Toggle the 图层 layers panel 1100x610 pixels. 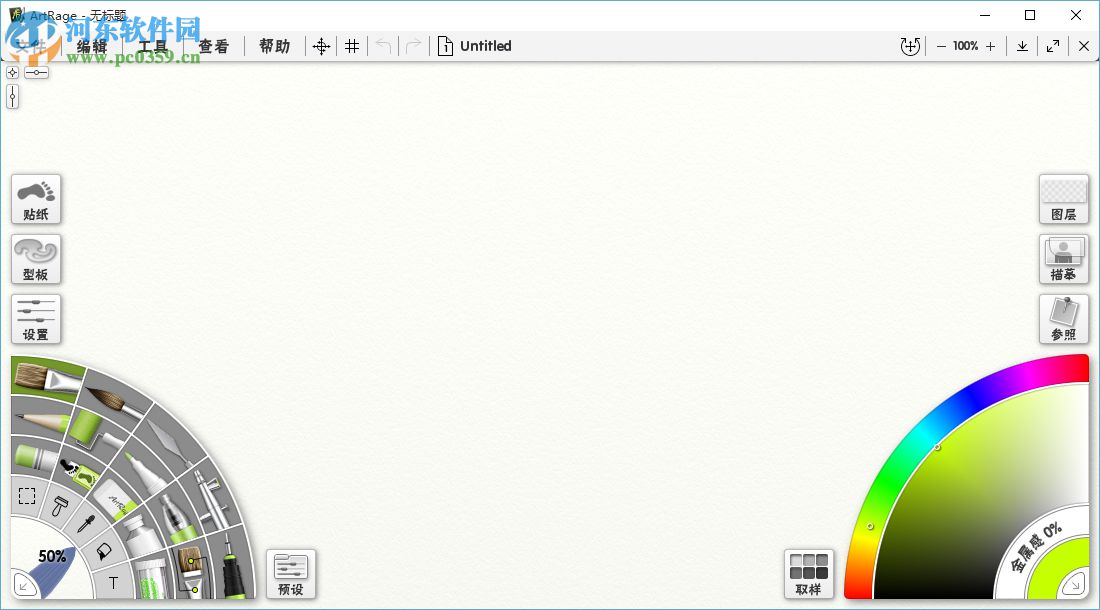pos(1064,199)
